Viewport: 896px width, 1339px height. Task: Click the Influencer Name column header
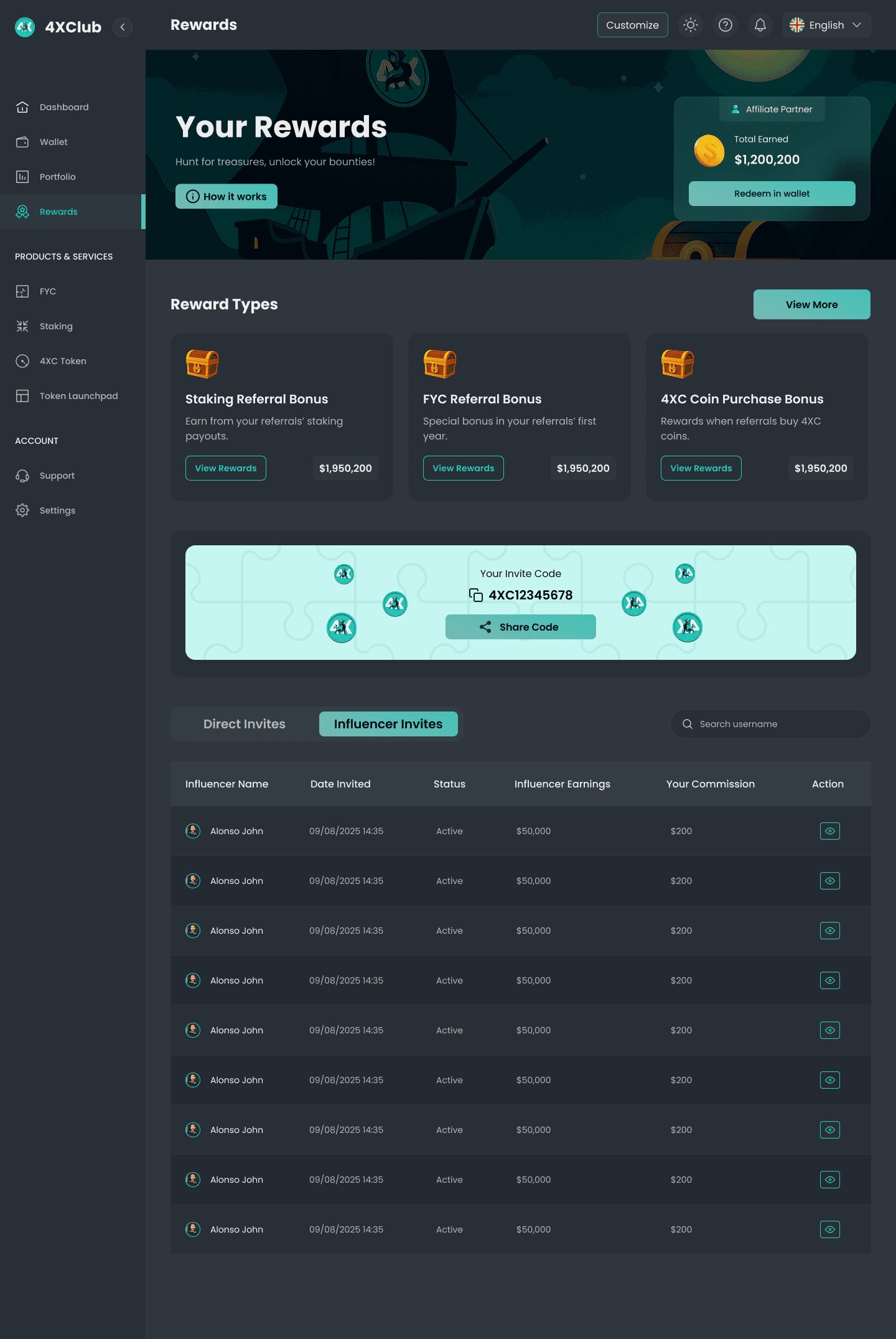[226, 784]
